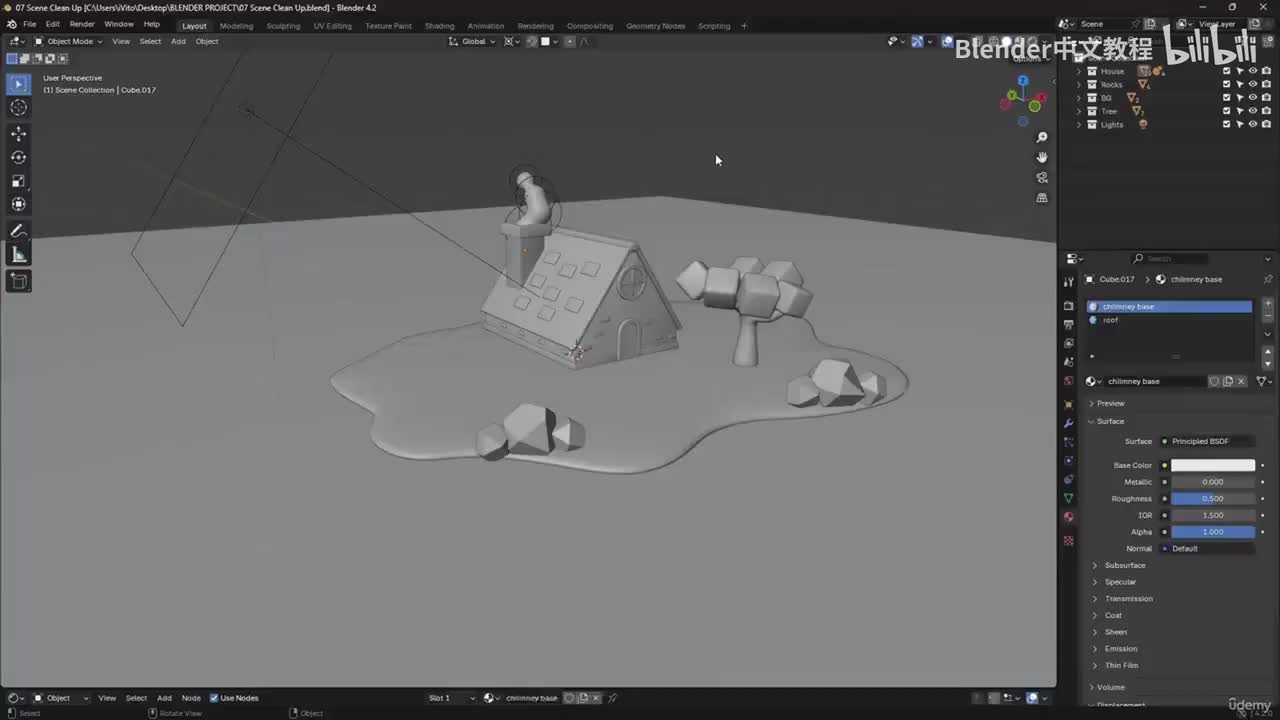The image size is (1280, 720).
Task: Select the Annotate pencil tool
Action: tap(18, 231)
